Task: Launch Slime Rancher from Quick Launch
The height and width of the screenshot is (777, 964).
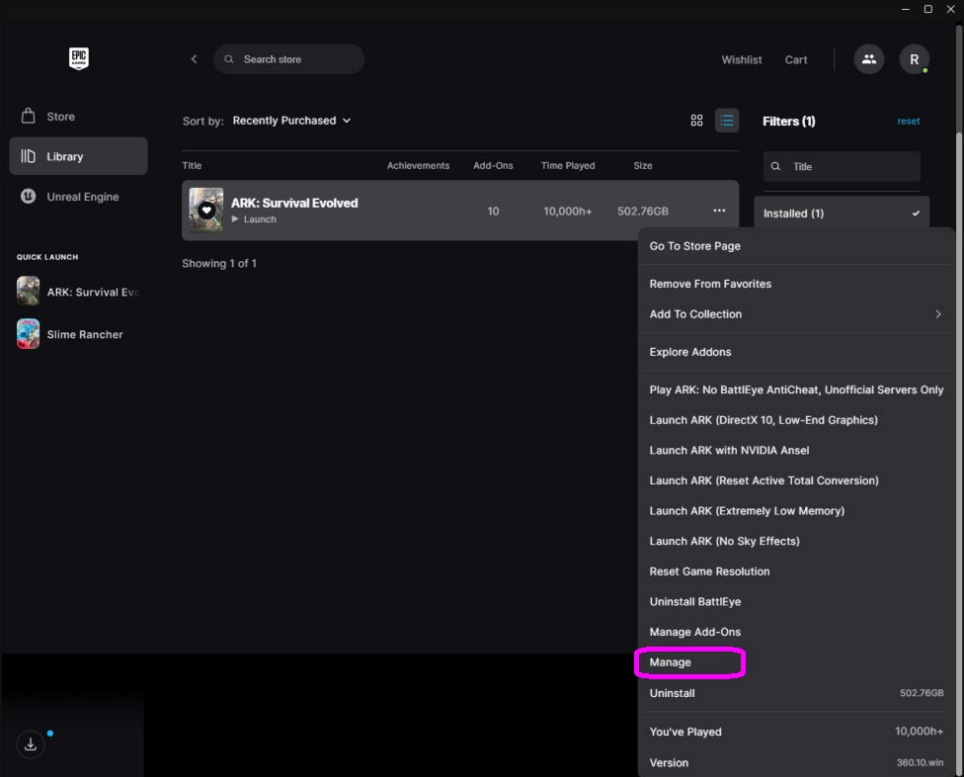Action: (70, 334)
